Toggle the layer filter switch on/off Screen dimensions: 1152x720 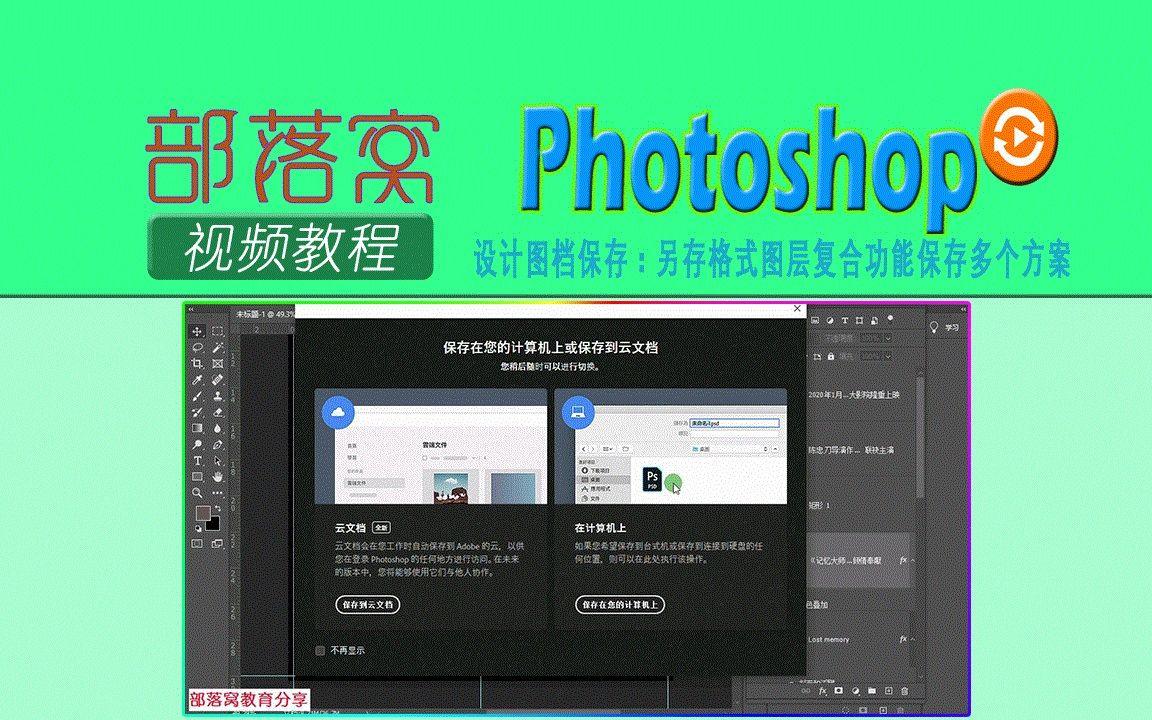coord(890,319)
